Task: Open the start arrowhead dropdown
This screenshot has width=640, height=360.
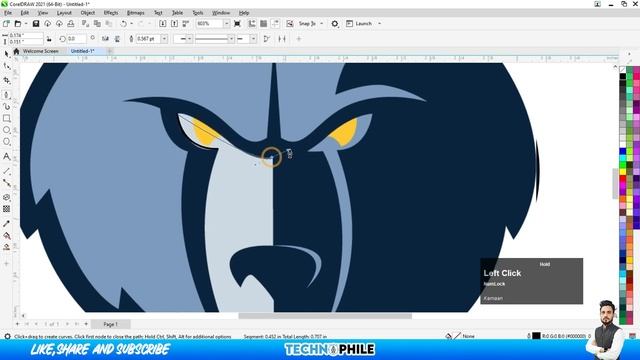Action: (x=189, y=39)
